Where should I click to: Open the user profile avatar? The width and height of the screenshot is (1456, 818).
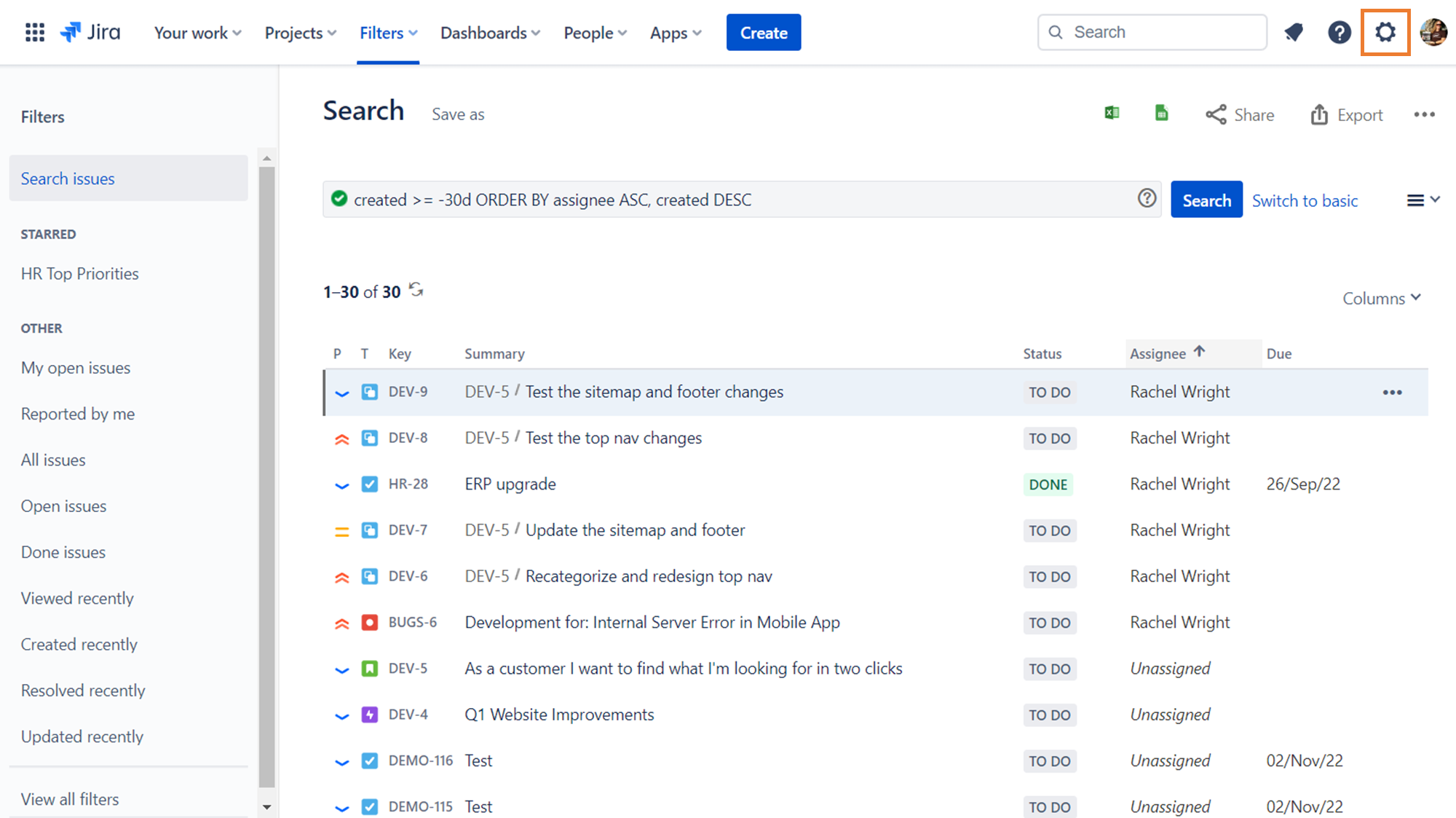(1433, 33)
